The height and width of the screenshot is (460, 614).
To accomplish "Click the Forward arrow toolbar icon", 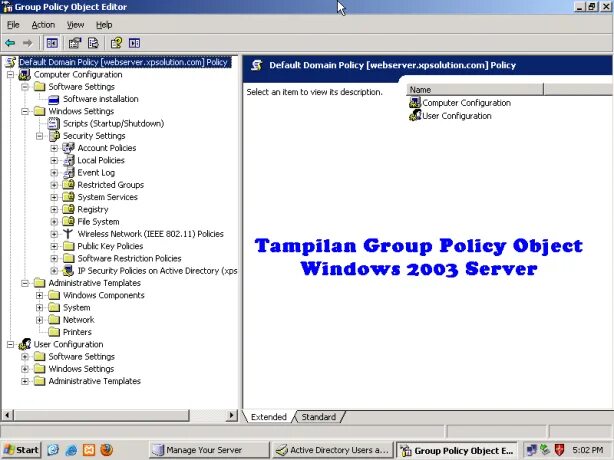I will tap(27, 43).
